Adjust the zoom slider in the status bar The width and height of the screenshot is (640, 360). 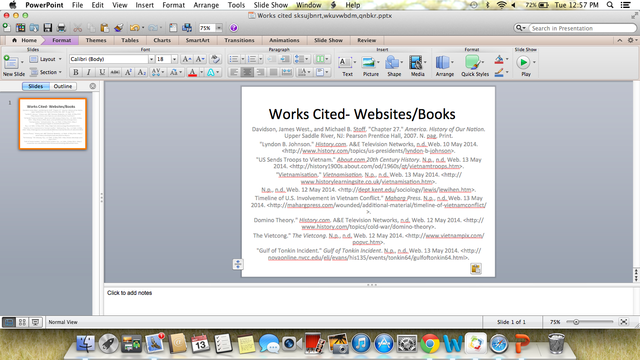pyautogui.click(x=576, y=322)
